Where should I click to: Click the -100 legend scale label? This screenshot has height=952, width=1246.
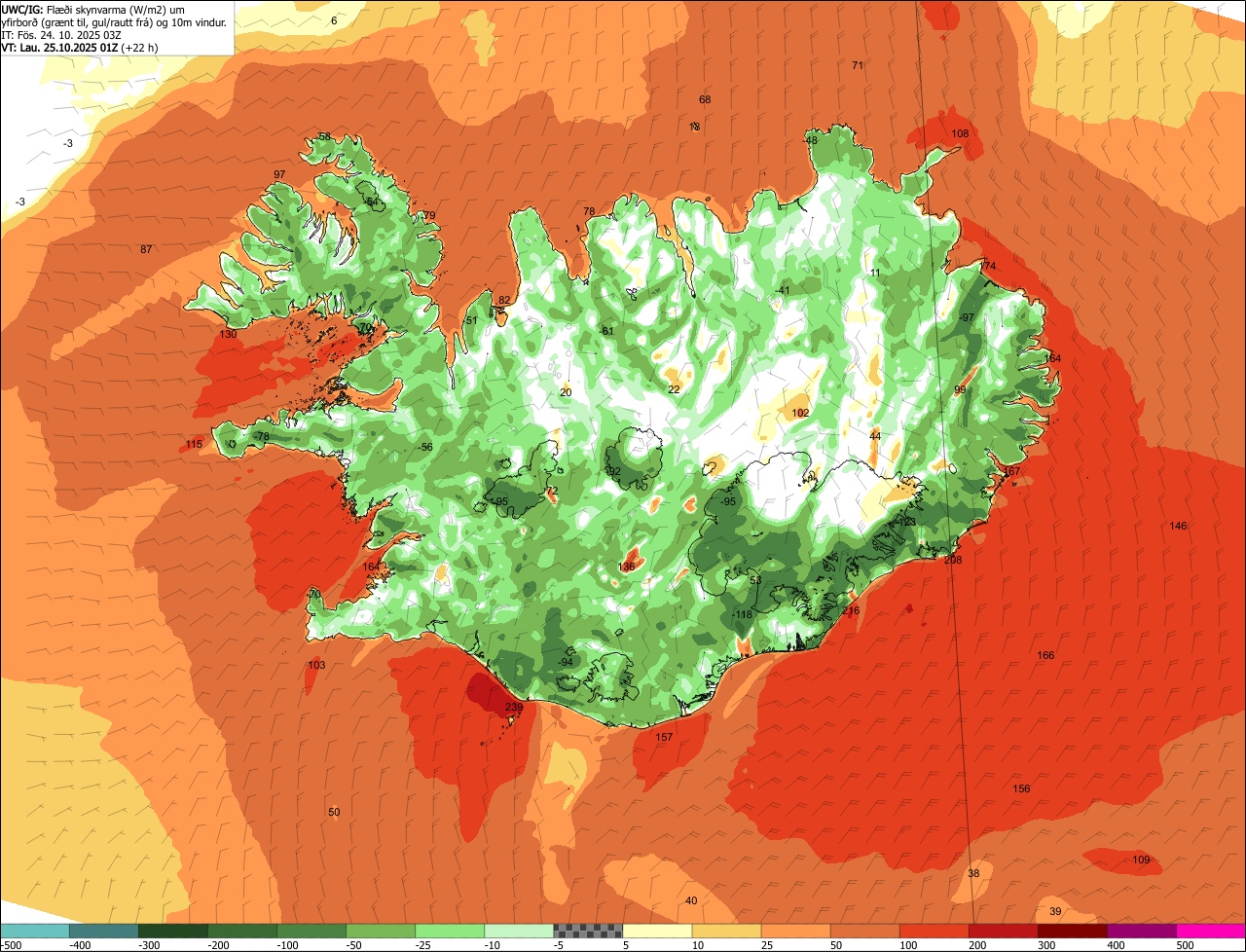(x=288, y=944)
